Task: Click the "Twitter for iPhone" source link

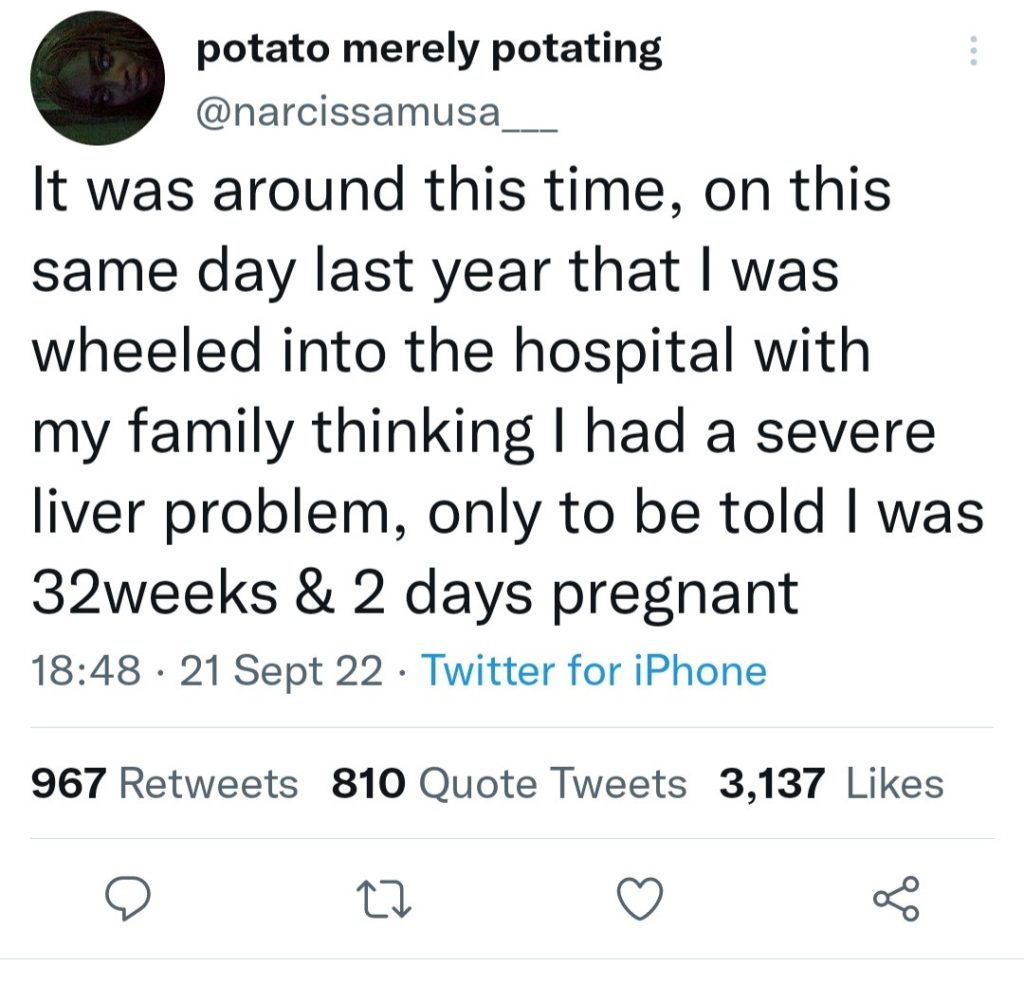Action: [594, 670]
